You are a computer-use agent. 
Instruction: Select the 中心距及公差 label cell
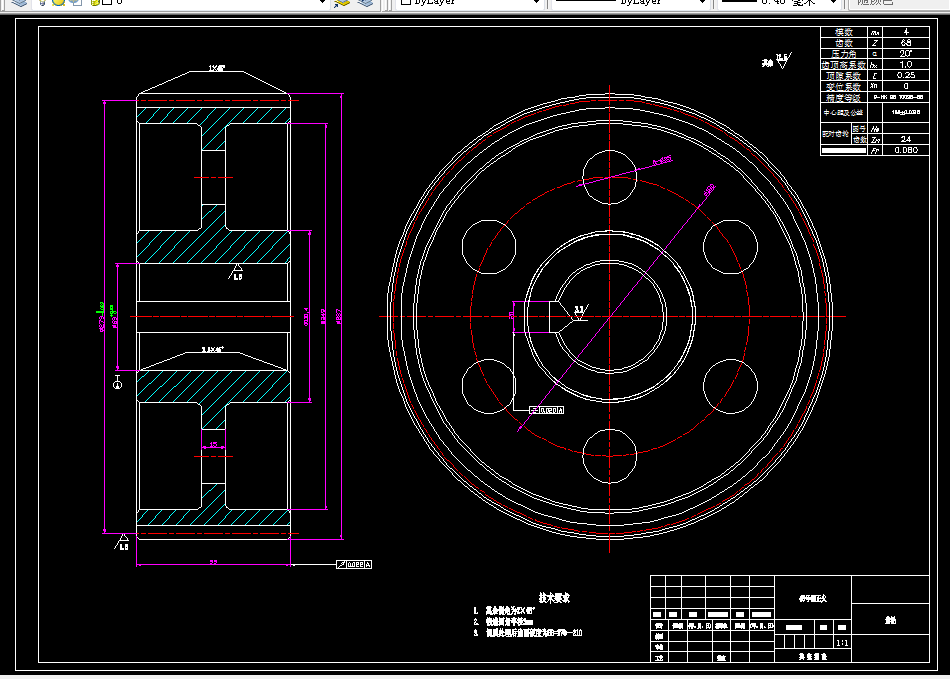coord(845,113)
